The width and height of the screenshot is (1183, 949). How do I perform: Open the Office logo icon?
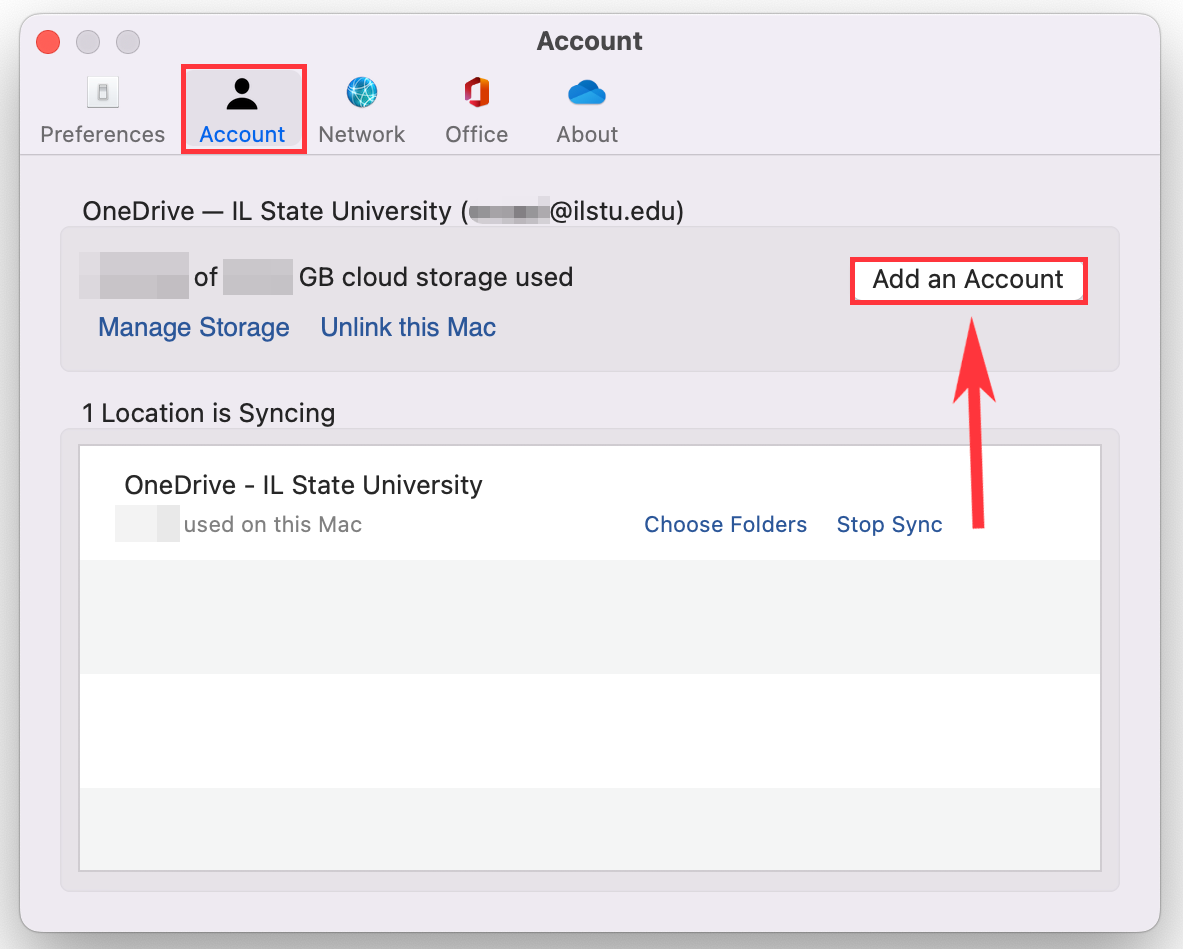point(477,93)
